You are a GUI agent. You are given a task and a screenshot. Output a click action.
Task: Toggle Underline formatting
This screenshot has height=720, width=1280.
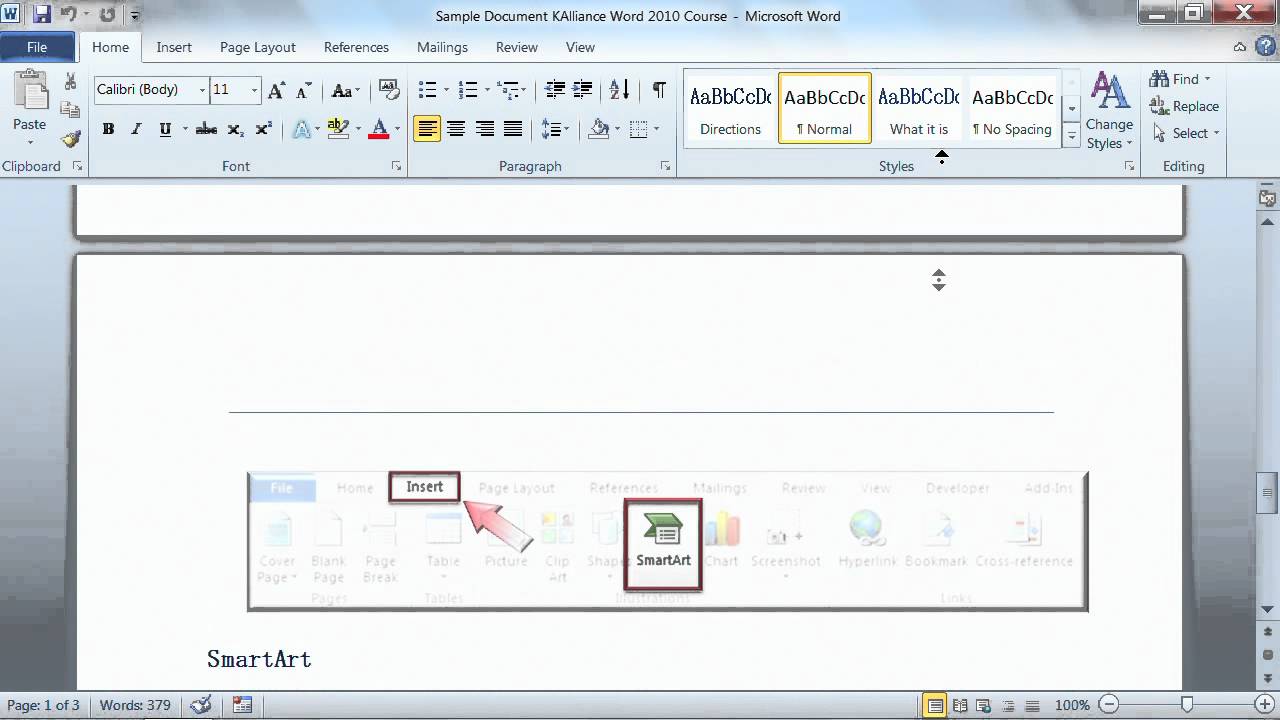coord(165,129)
